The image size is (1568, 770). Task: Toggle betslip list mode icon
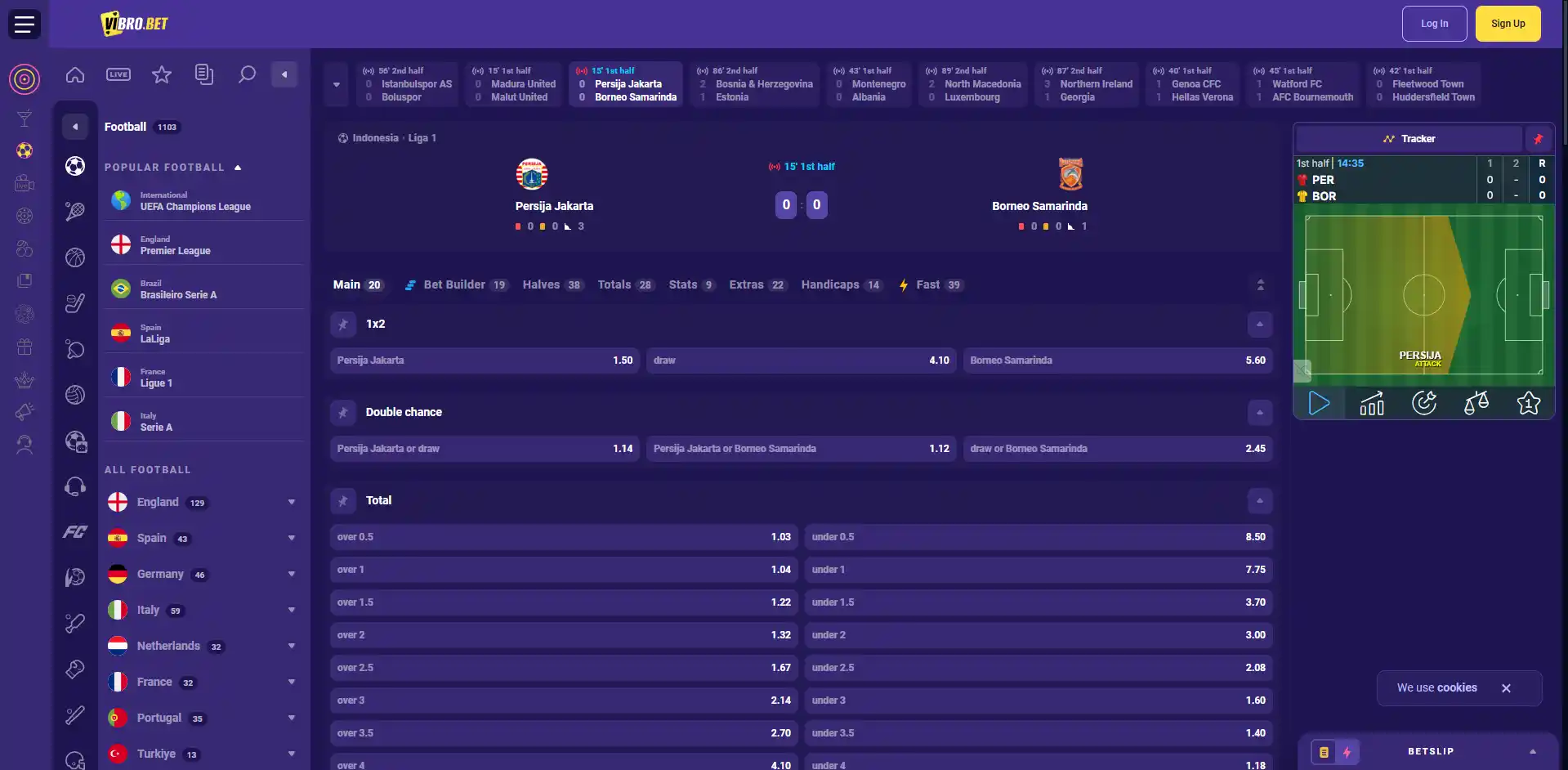[1324, 752]
